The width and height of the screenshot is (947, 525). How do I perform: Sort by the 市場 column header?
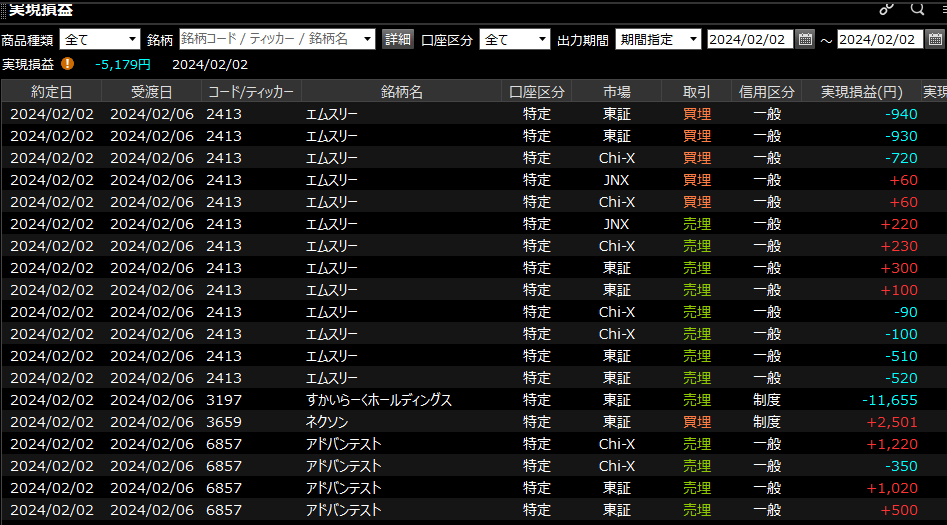[617, 92]
